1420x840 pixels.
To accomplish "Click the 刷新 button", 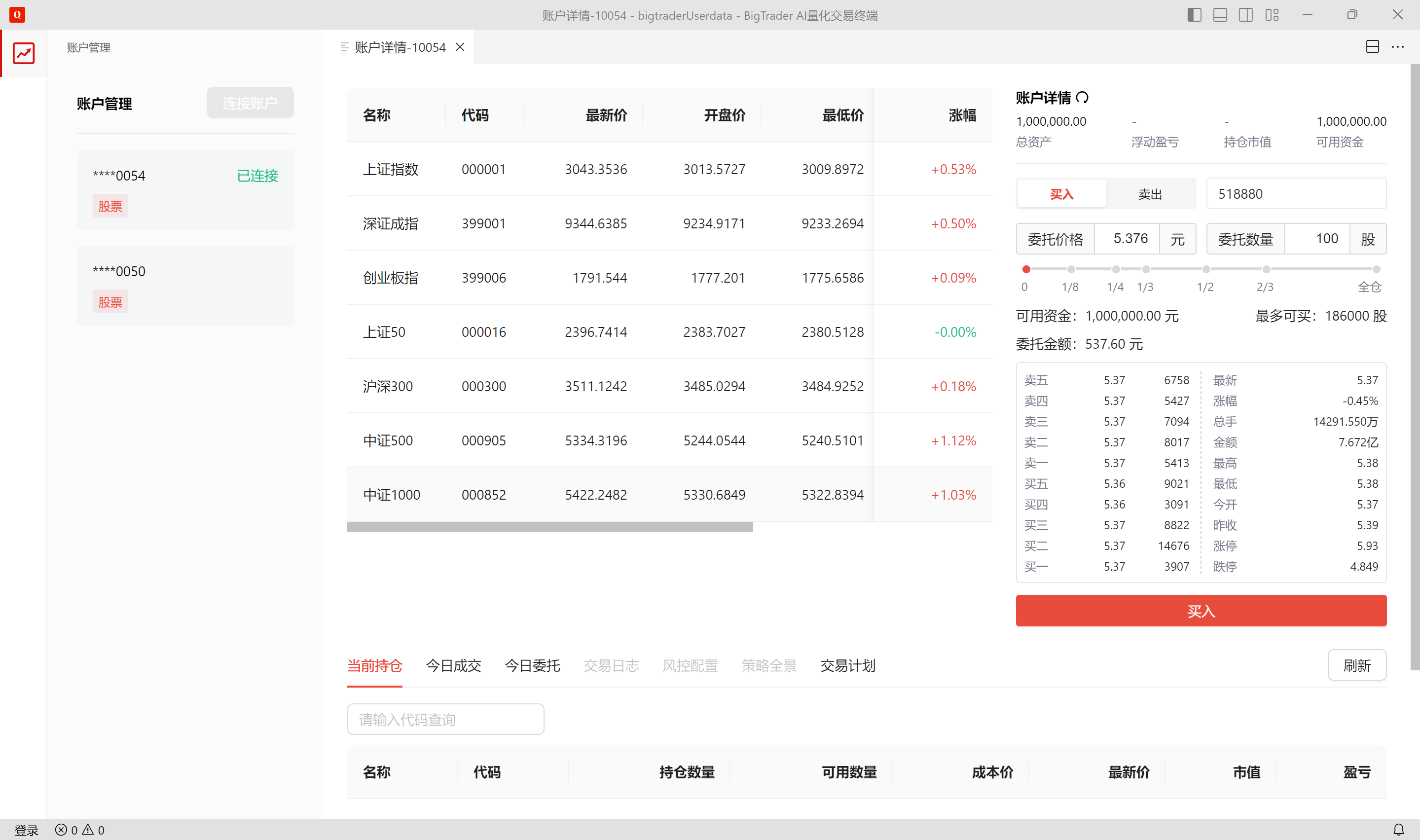I will 1356,665.
